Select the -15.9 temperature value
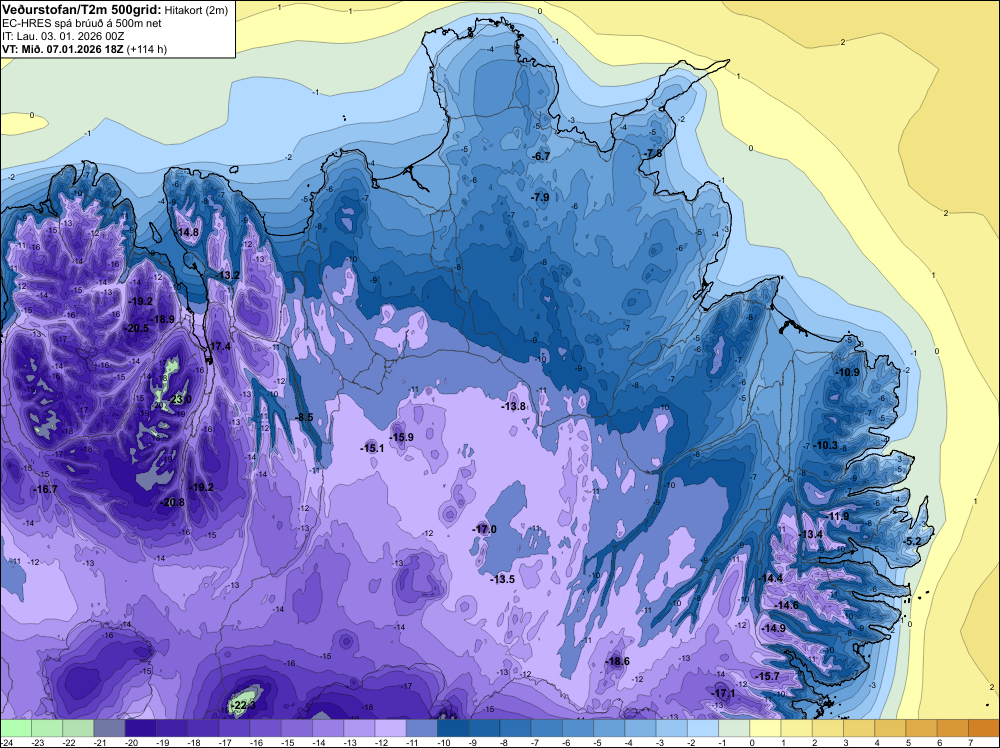The image size is (1000, 748). tap(402, 437)
